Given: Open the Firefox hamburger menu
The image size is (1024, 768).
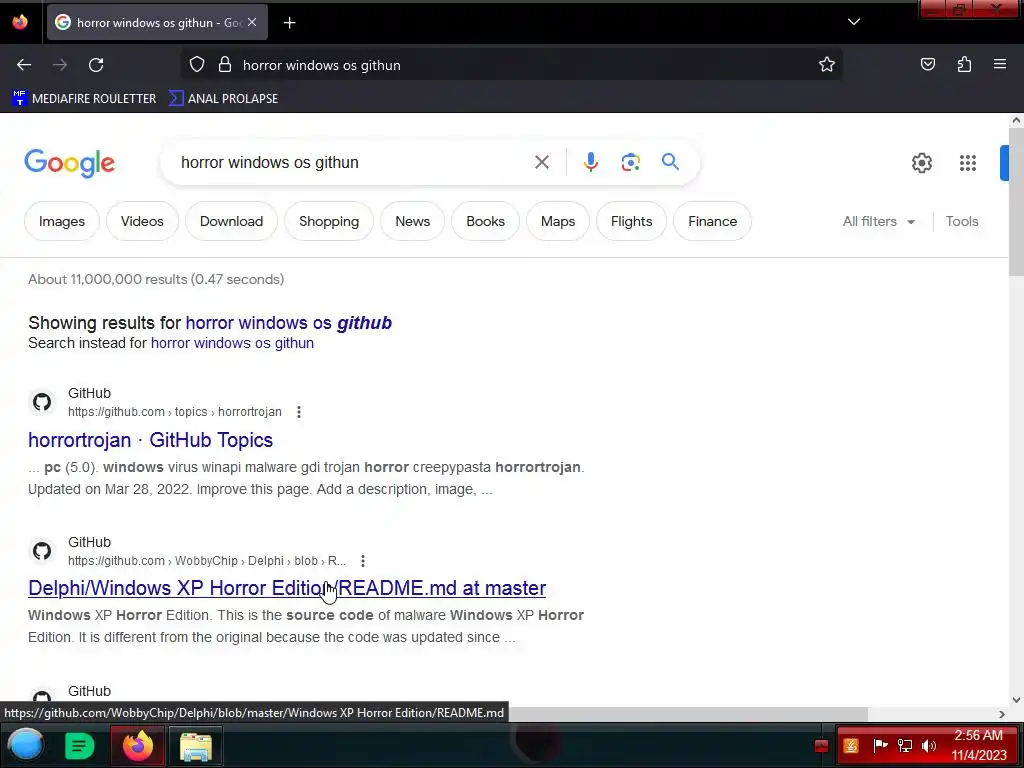Looking at the screenshot, I should pos(1000,64).
